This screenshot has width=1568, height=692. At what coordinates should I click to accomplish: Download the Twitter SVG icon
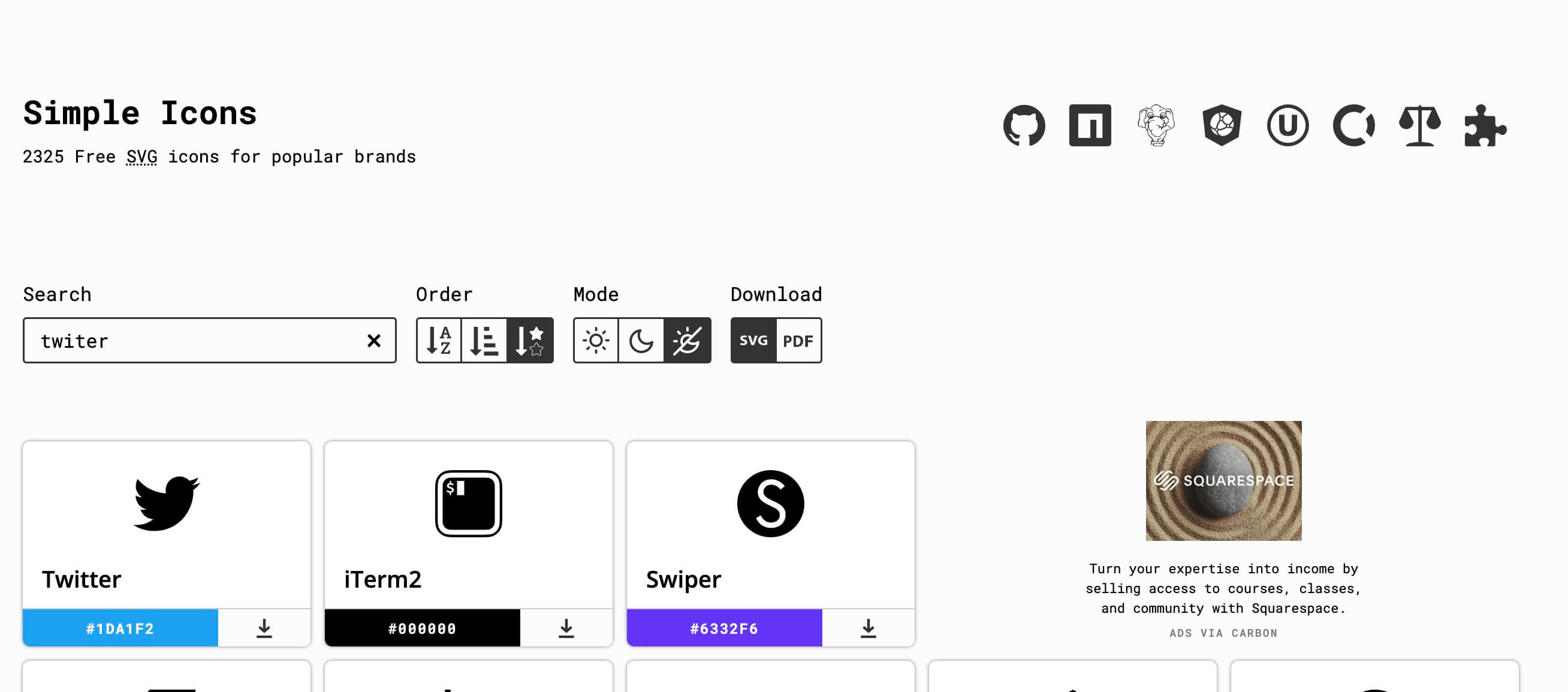264,627
